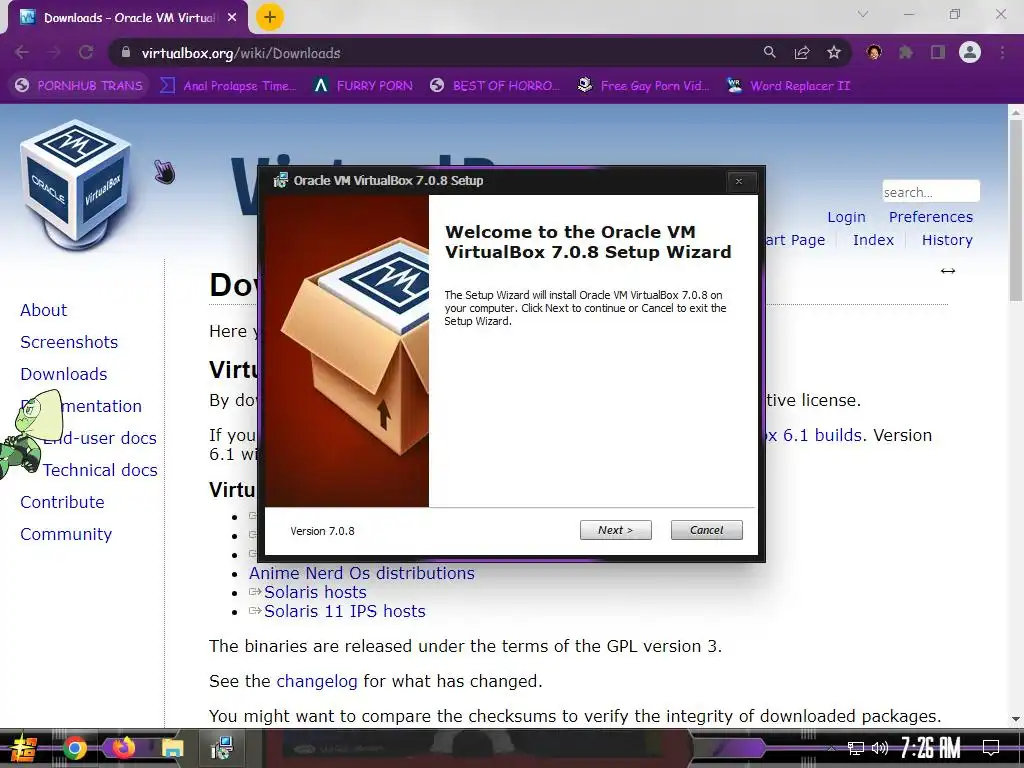The width and height of the screenshot is (1024, 768).
Task: Close the Downloads – Oracle VM VirtualBox tab
Action: [232, 18]
